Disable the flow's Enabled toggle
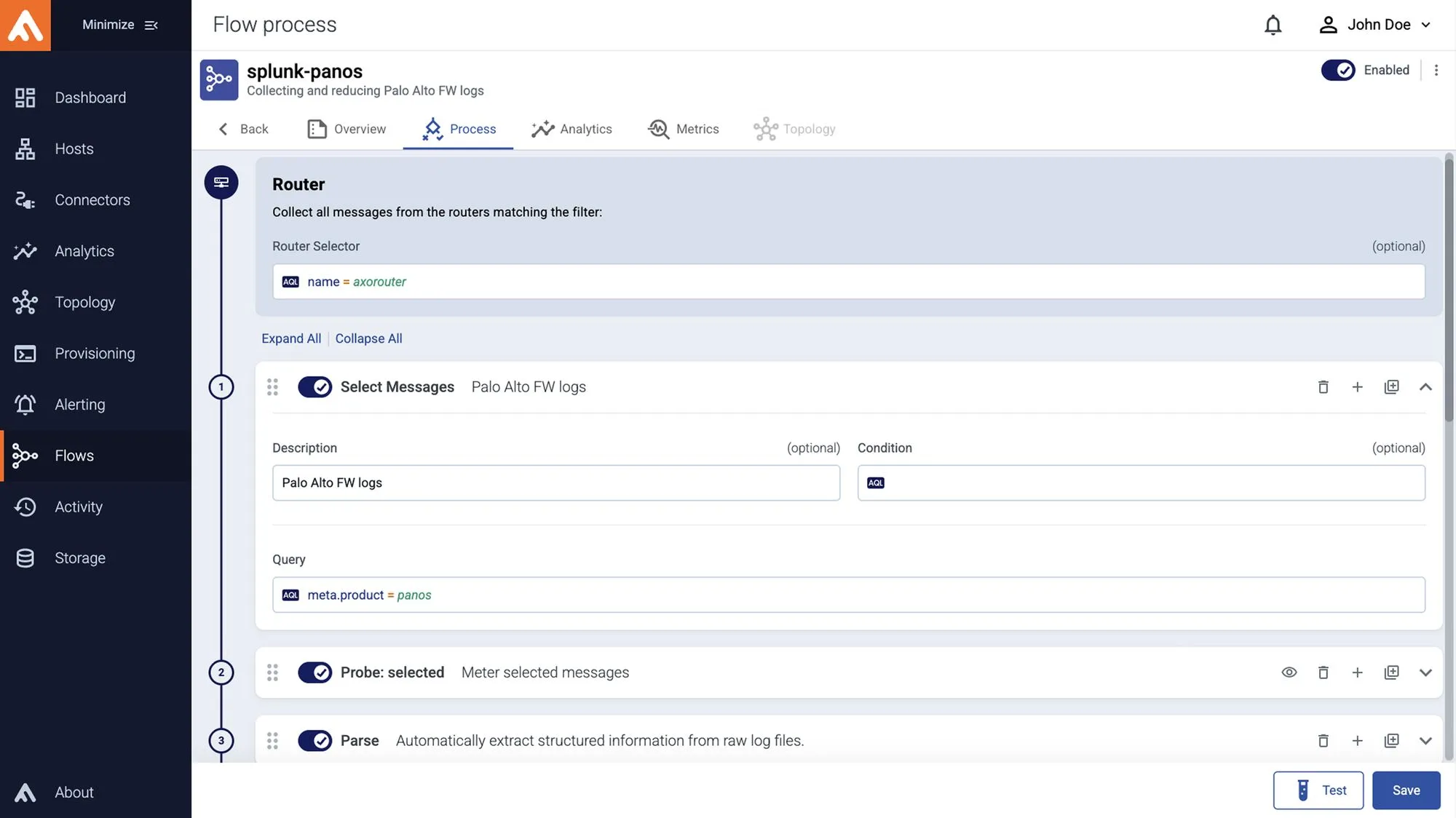 (x=1338, y=70)
